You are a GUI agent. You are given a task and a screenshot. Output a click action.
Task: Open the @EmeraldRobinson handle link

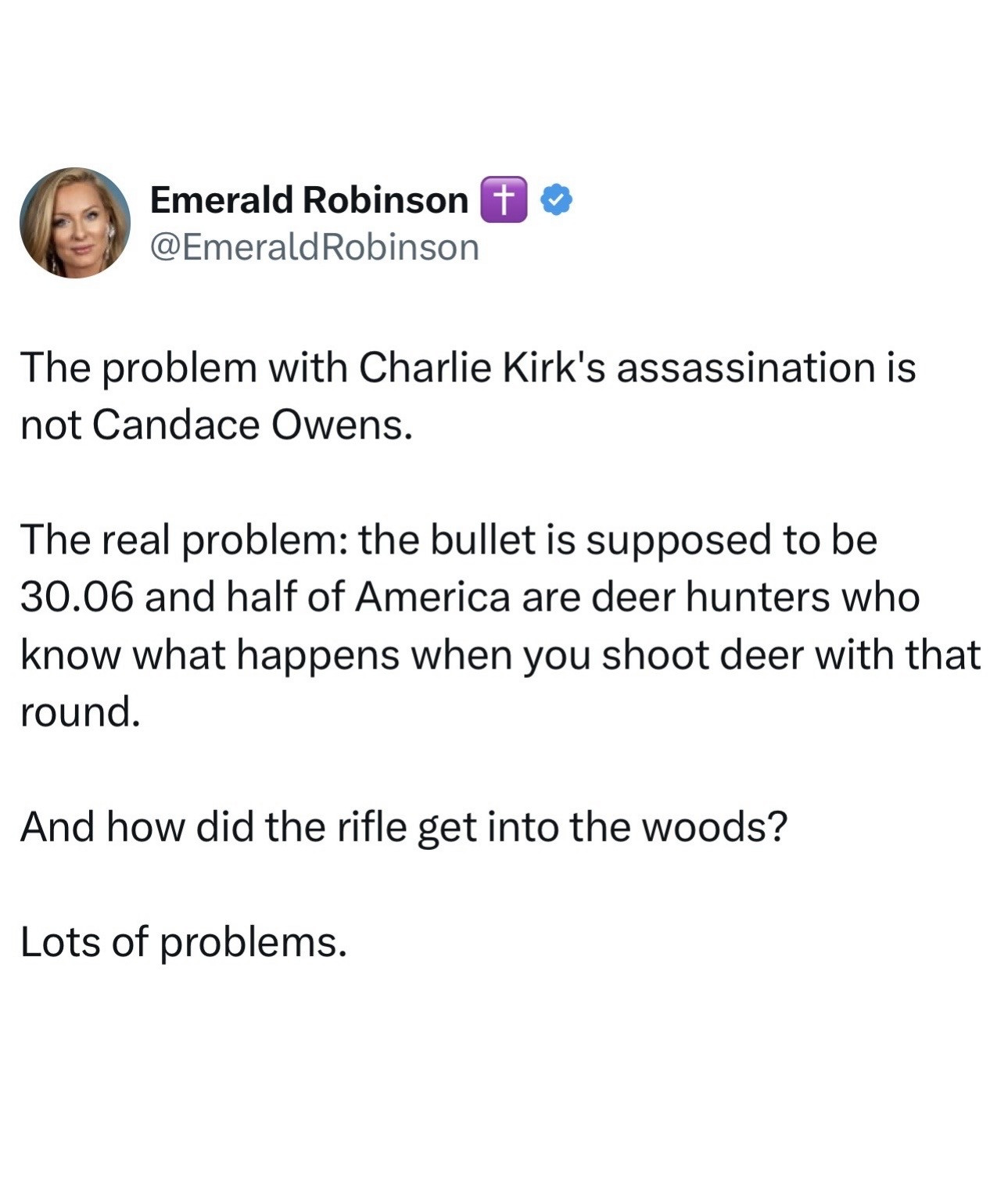(314, 248)
